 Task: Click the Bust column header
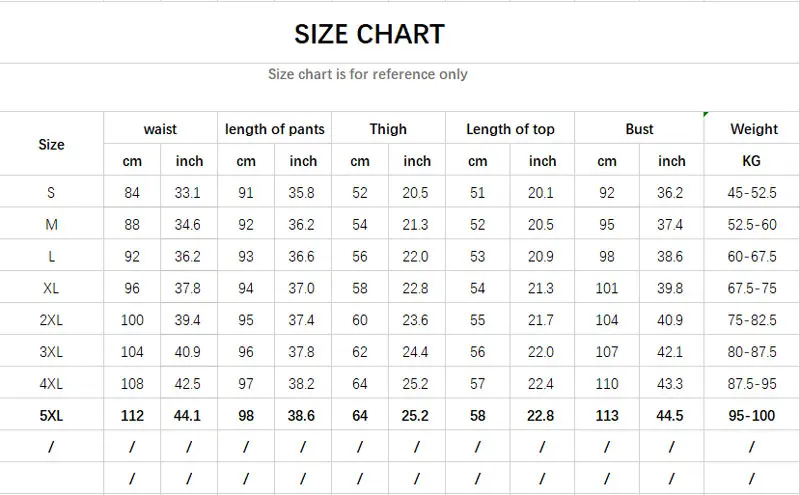click(x=639, y=129)
